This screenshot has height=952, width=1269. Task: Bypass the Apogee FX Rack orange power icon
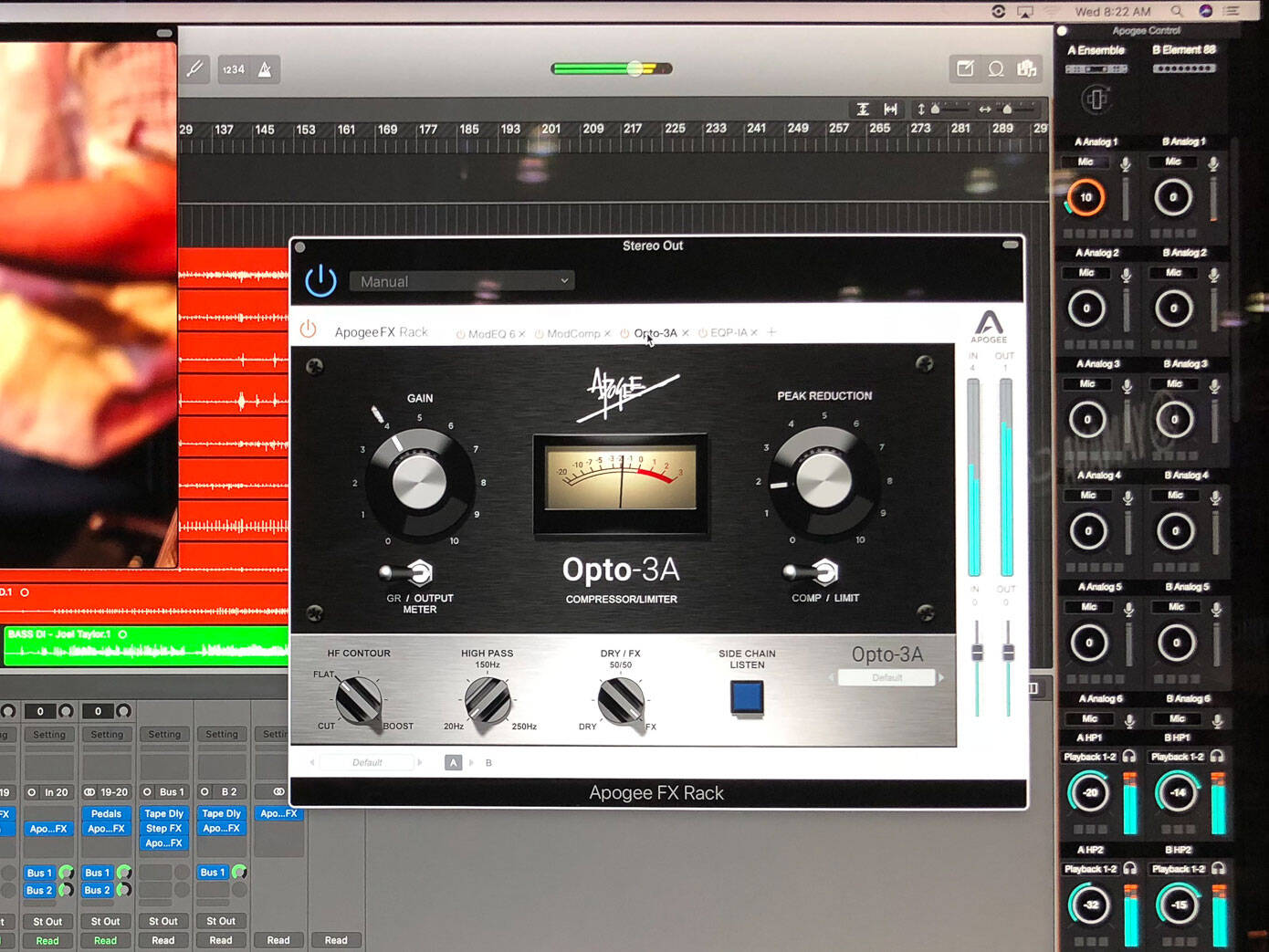coord(308,330)
